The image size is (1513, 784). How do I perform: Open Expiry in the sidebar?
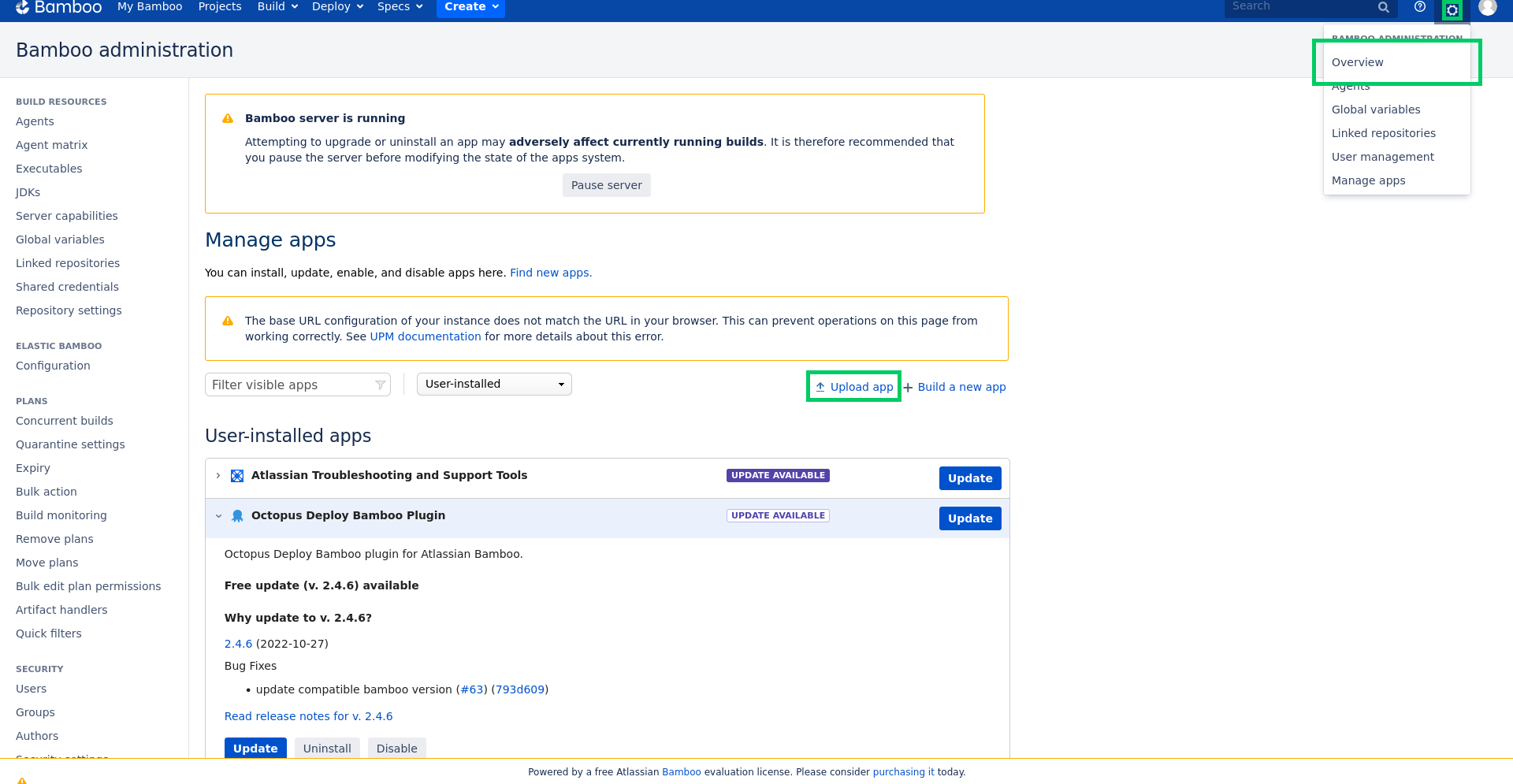33,468
